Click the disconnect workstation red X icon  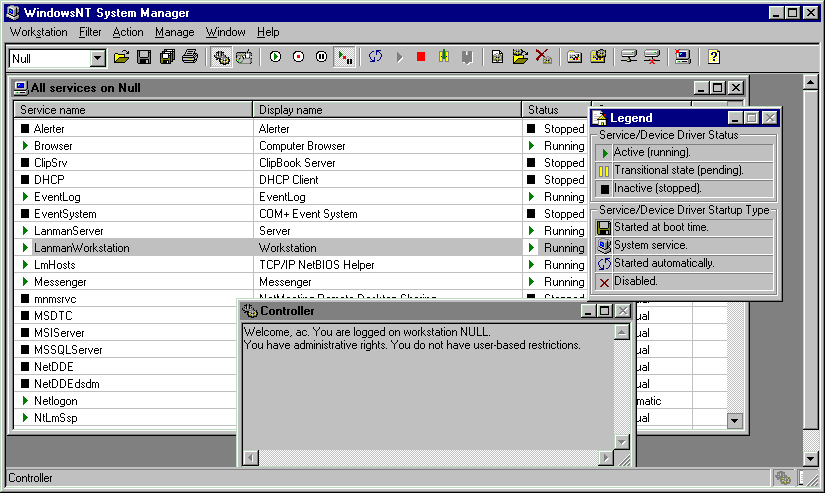click(652, 57)
